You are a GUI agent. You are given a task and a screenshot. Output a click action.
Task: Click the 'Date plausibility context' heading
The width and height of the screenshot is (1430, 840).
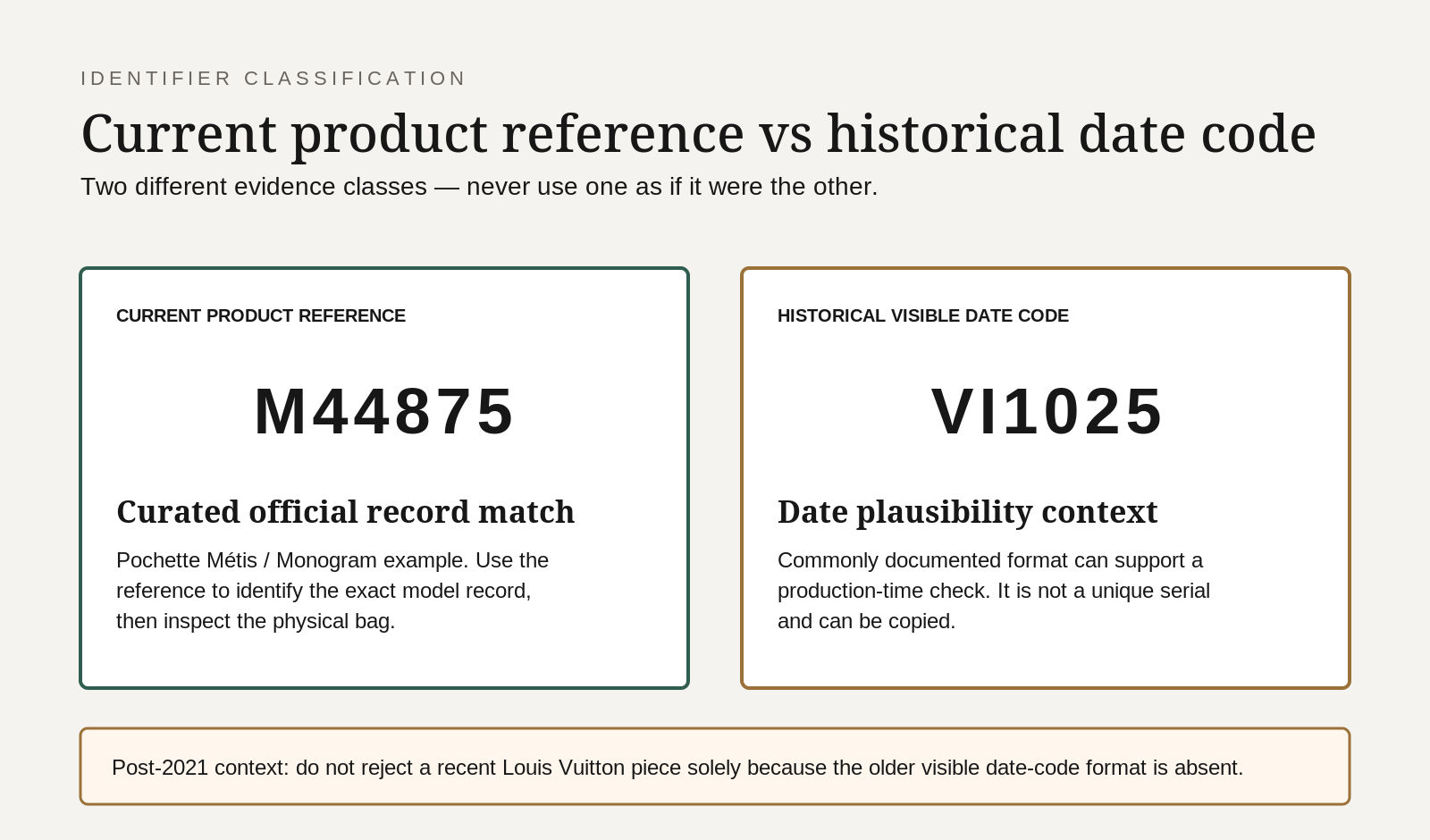tap(968, 512)
